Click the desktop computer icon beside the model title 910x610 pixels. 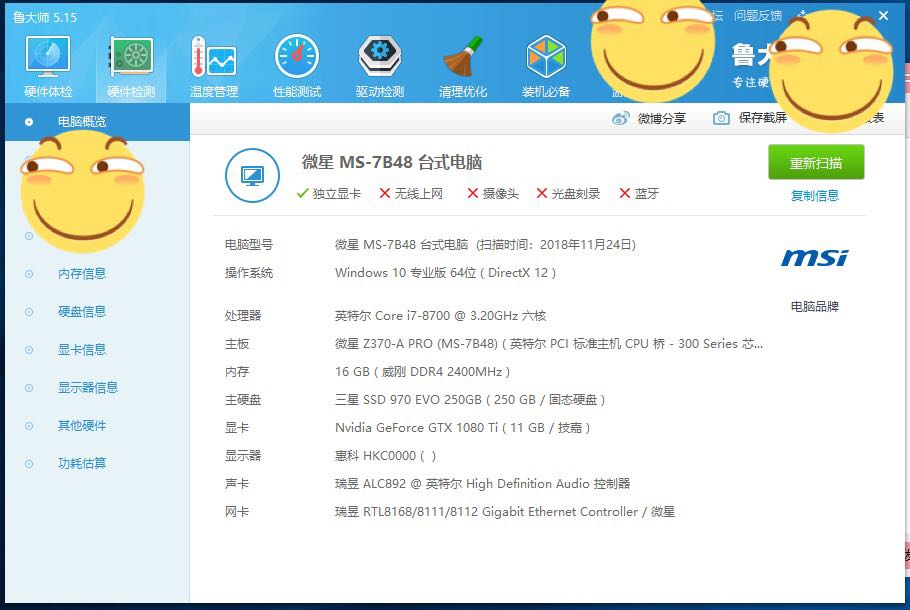(252, 175)
